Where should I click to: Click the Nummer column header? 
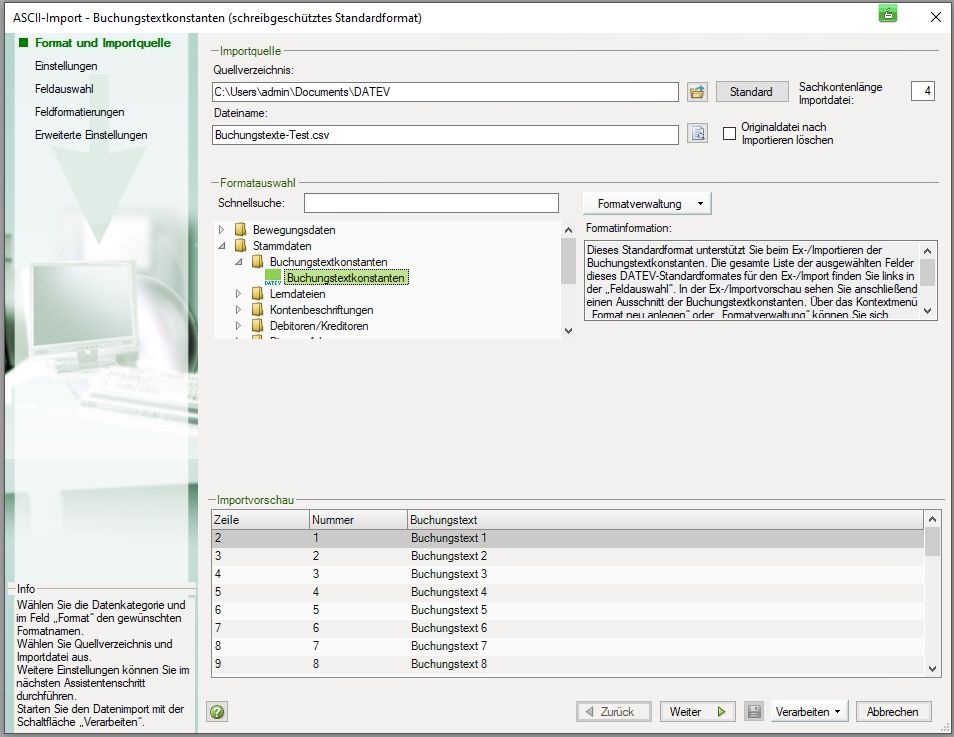click(x=358, y=520)
